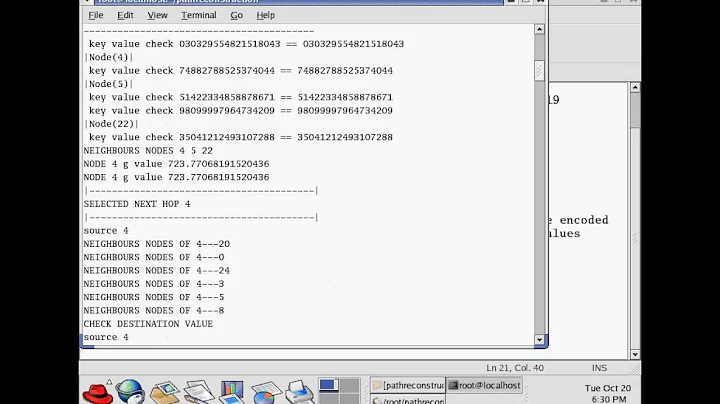Open the View menu in terminal
This screenshot has height=404, width=720.
pyautogui.click(x=157, y=15)
